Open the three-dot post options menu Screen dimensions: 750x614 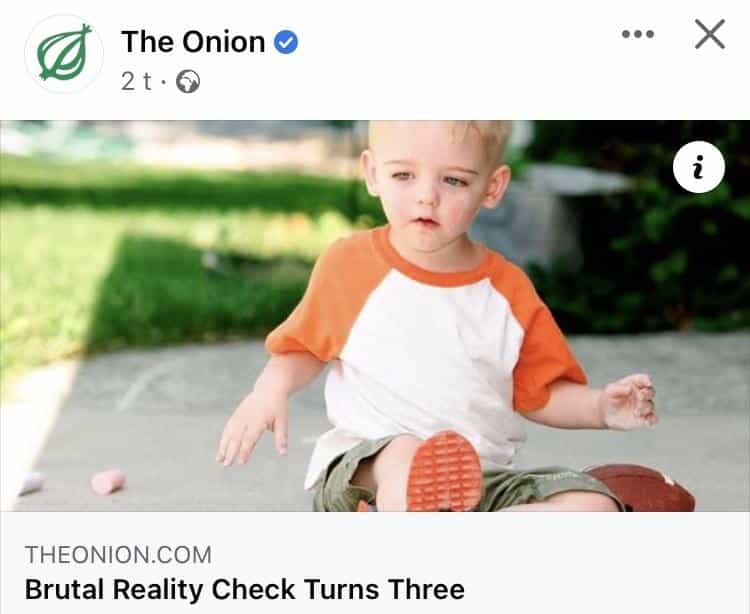point(637,35)
